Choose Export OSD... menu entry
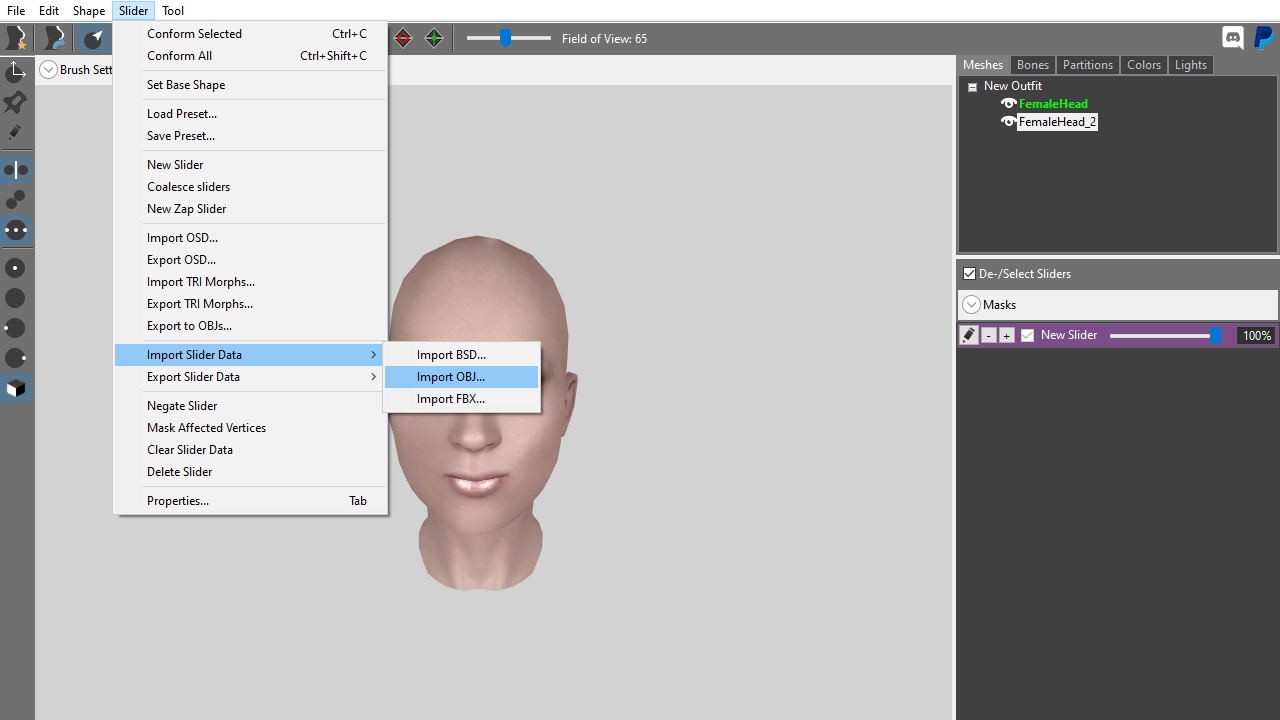The width and height of the screenshot is (1280, 720). pyautogui.click(x=250, y=260)
